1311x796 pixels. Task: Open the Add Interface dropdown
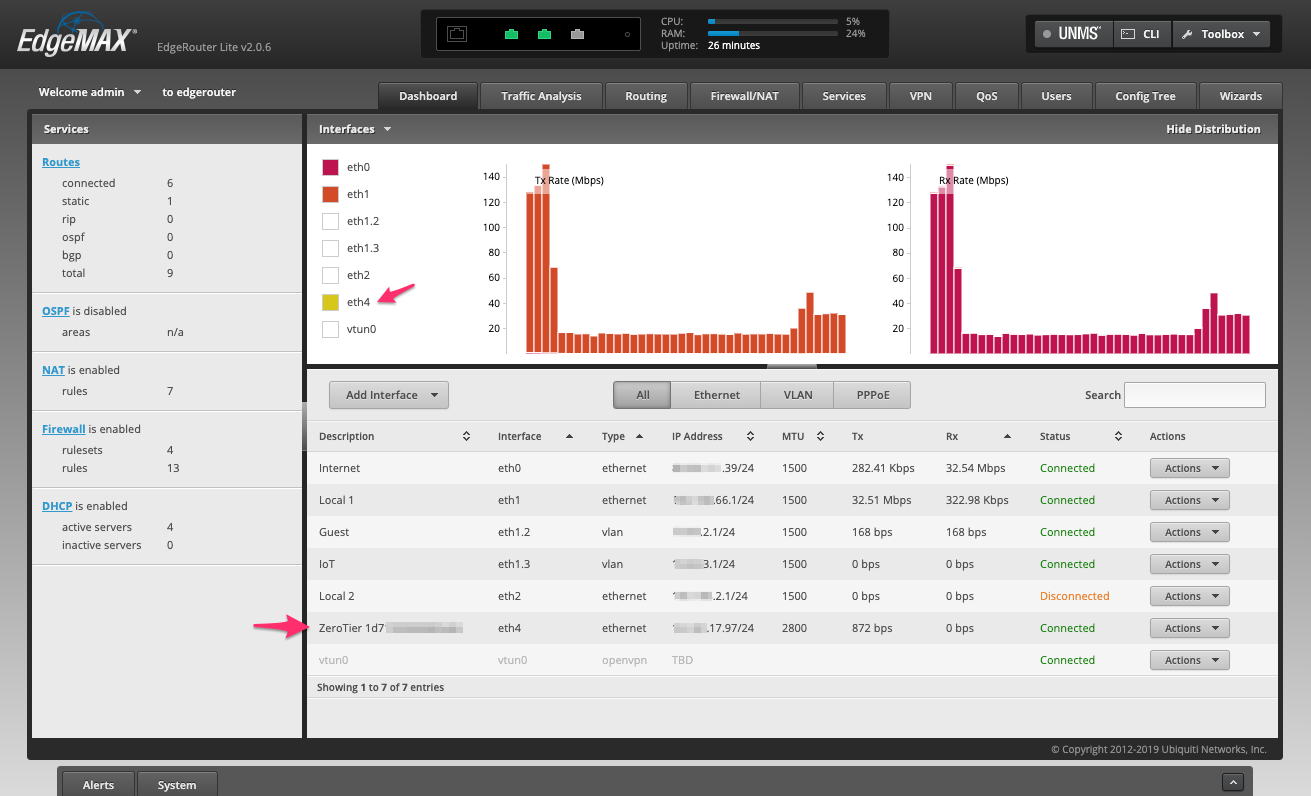[x=389, y=395]
